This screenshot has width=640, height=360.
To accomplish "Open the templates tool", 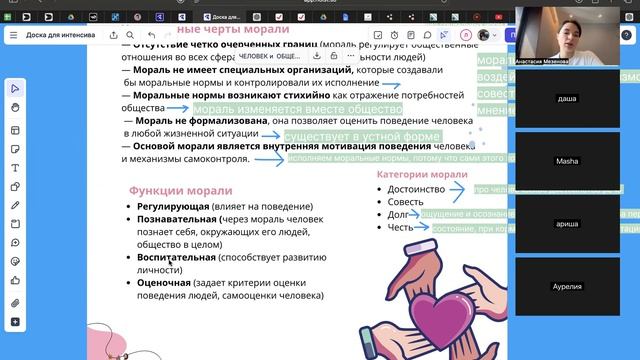I will click(x=15, y=131).
